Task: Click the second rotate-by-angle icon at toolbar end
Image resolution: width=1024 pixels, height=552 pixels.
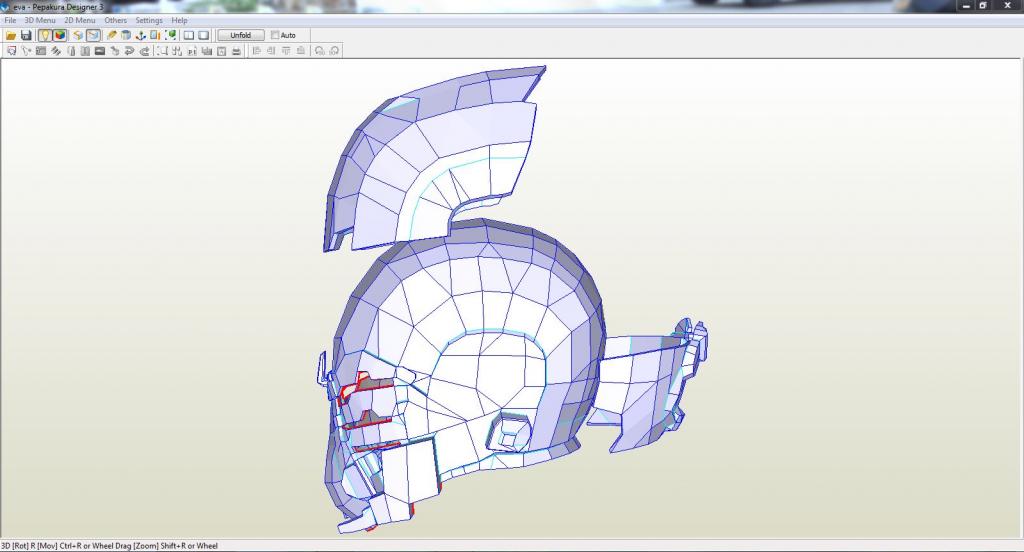Action: pos(334,50)
